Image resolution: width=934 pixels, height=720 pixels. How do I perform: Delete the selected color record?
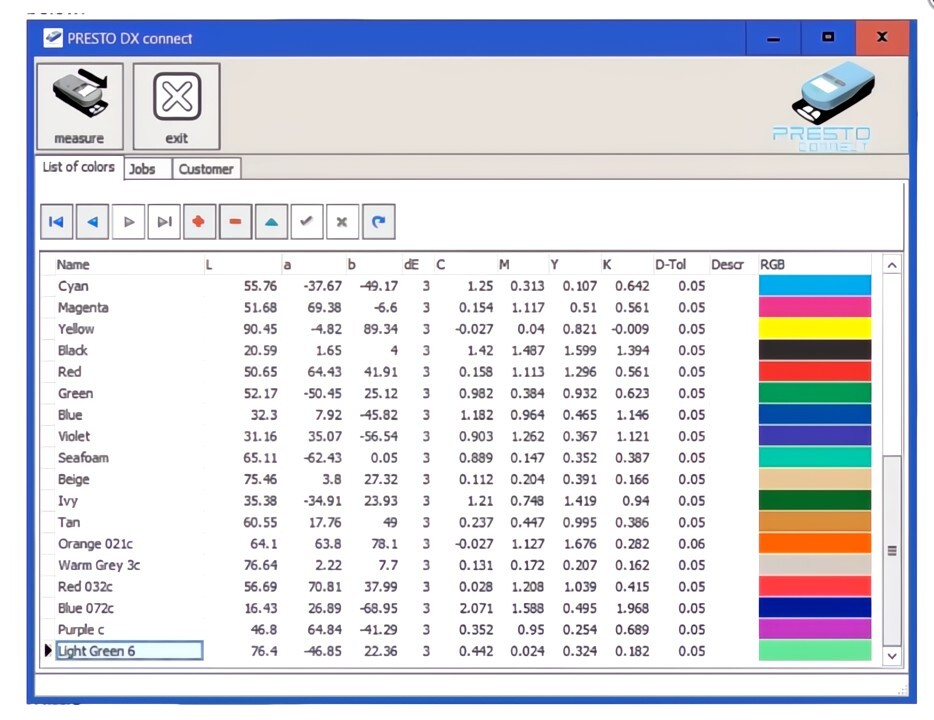(x=234, y=221)
